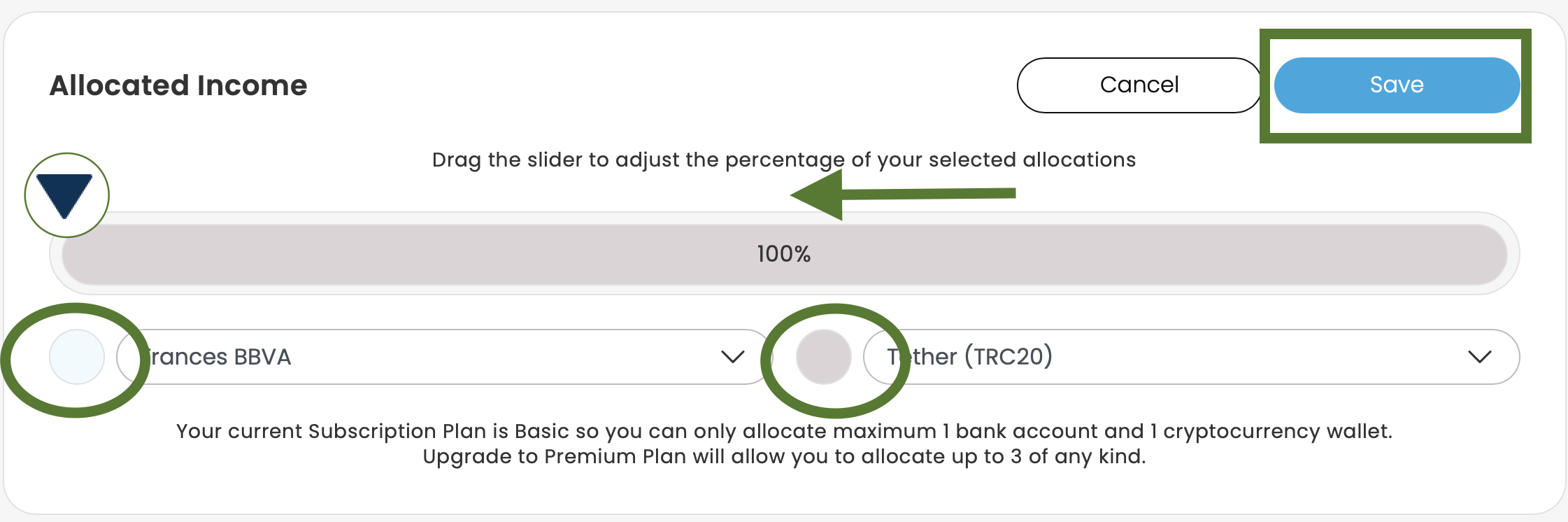Click the chevron icon beside Frances BBVA
The height and width of the screenshot is (522, 1568).
point(732,357)
